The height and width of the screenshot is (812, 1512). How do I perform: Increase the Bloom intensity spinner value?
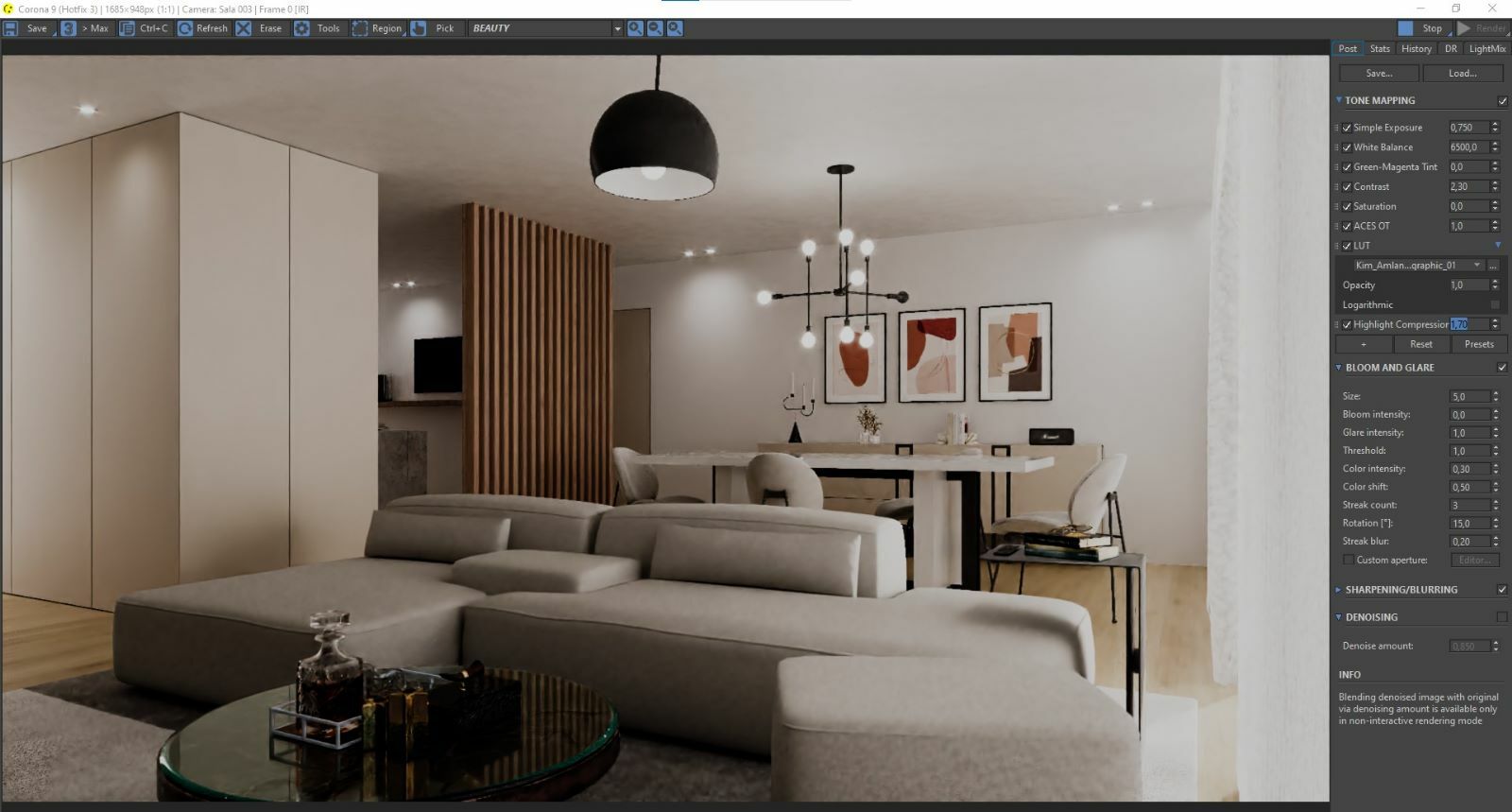coord(1495,411)
